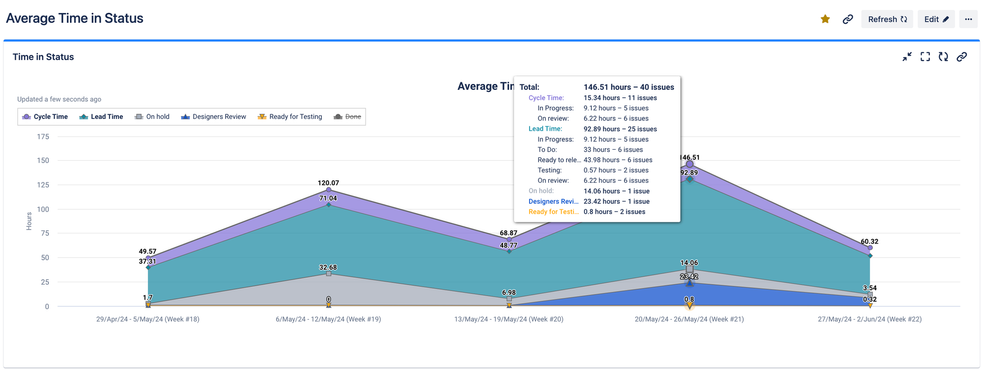Select the 146.51 total point in Week #21

click(x=689, y=164)
